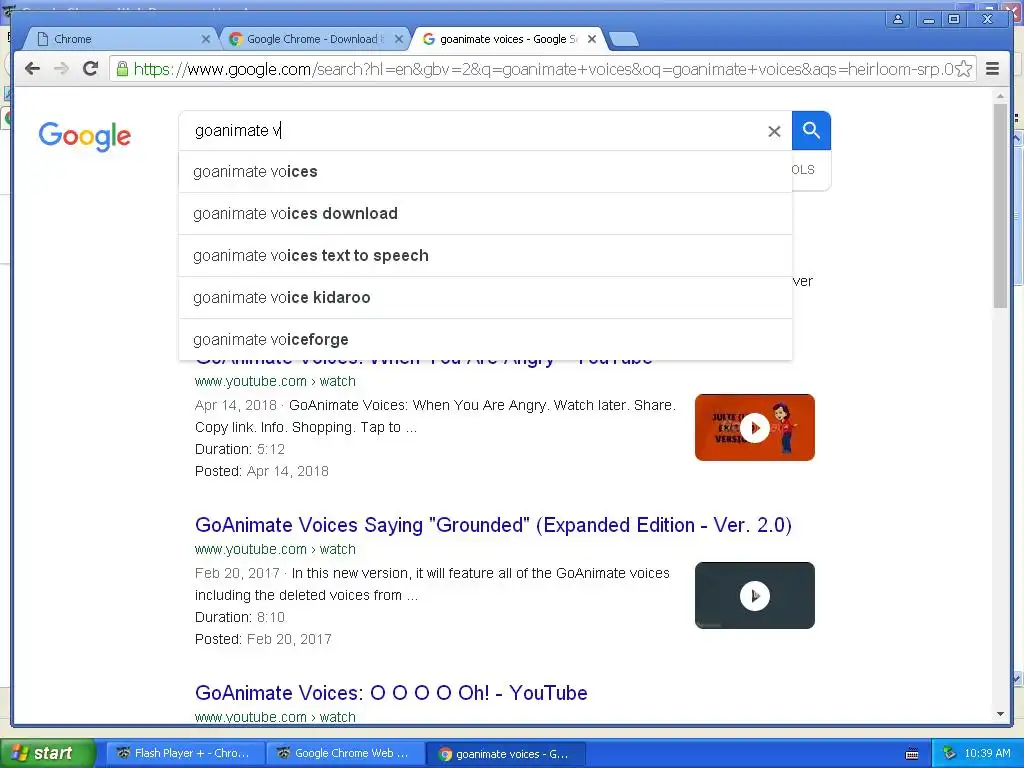The width and height of the screenshot is (1024, 768).
Task: Clear the search box with the X
Action: tap(775, 131)
